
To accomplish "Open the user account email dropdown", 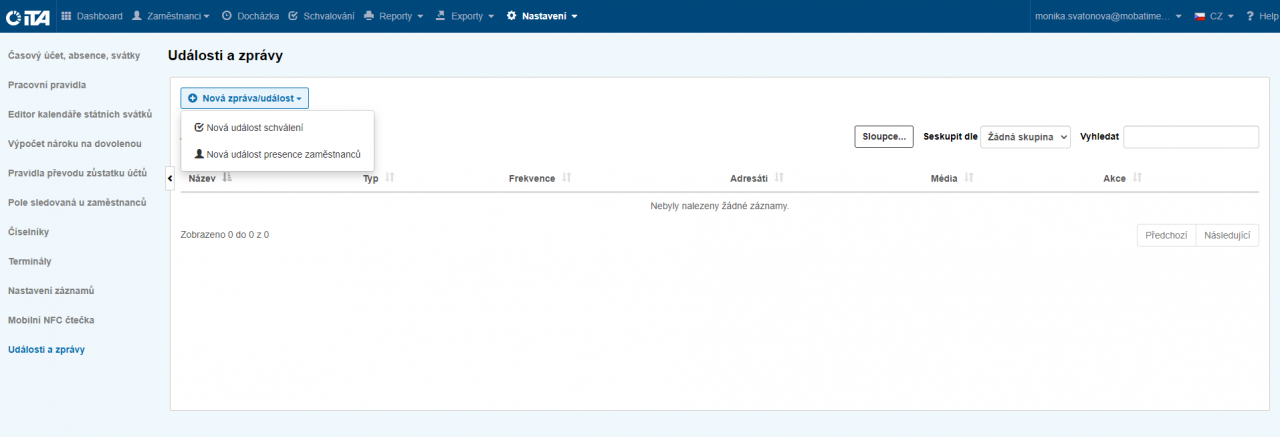I will click(1109, 16).
